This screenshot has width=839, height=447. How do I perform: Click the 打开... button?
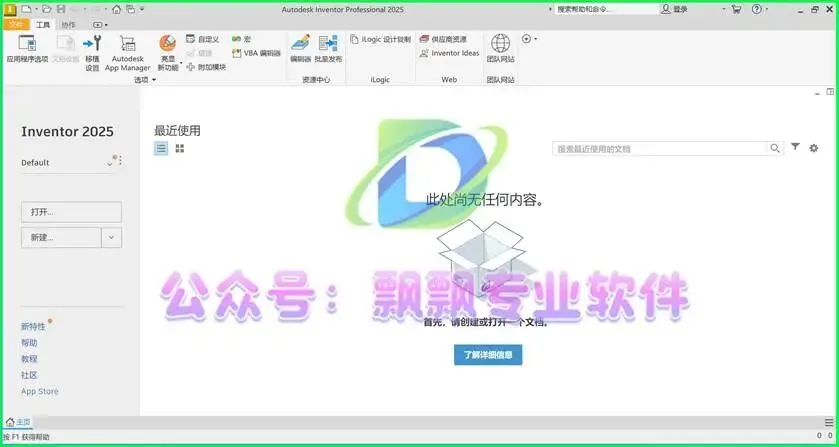tap(71, 212)
